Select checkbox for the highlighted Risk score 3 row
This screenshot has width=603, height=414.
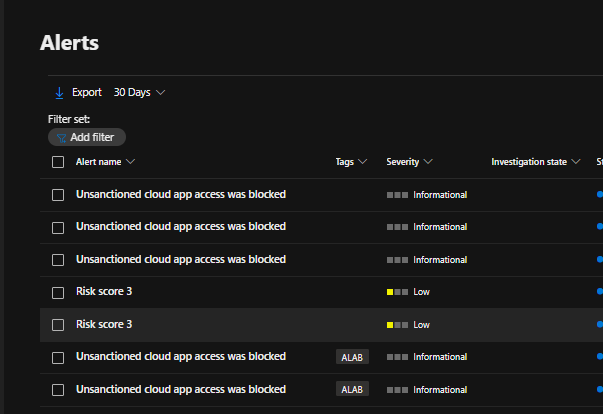58,325
